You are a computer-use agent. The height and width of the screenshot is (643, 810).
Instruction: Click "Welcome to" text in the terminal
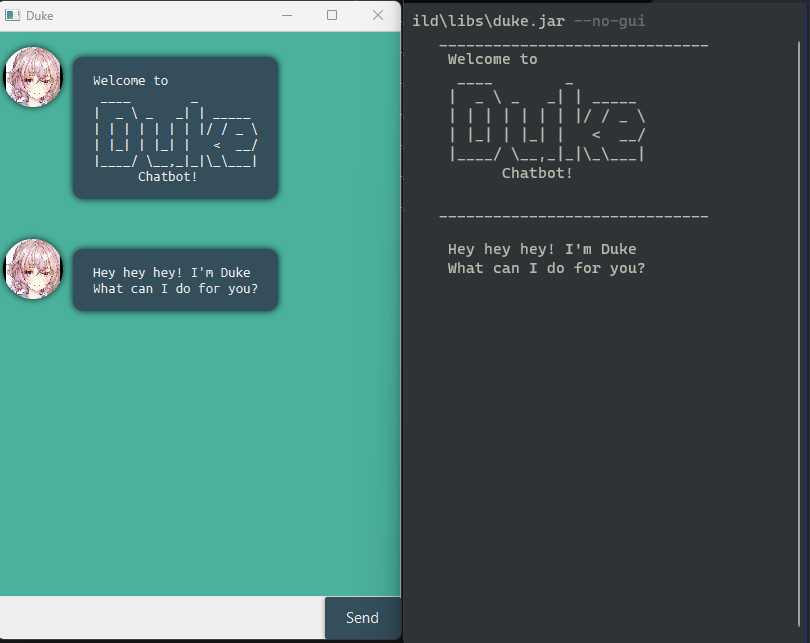(492, 59)
